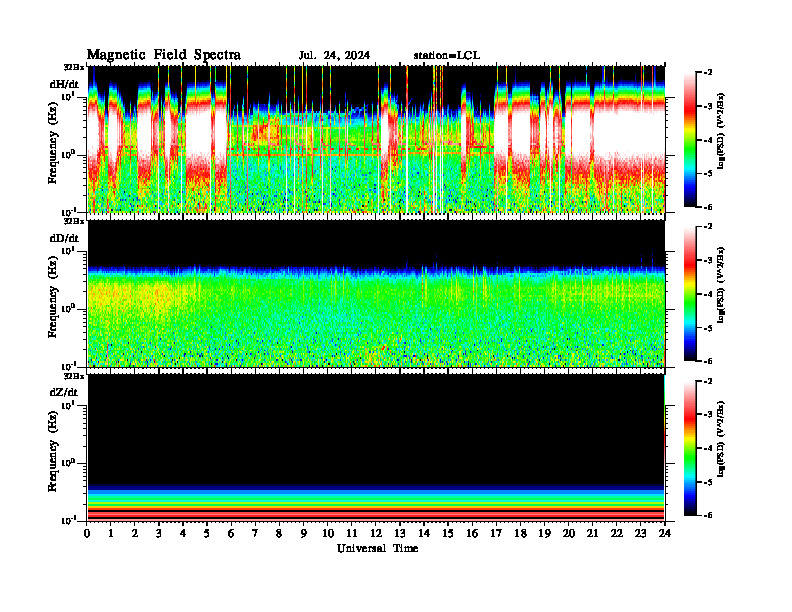The width and height of the screenshot is (792, 612).
Task: Click the "32Hz" label atop dZ/dt panel
Action: [x=74, y=375]
